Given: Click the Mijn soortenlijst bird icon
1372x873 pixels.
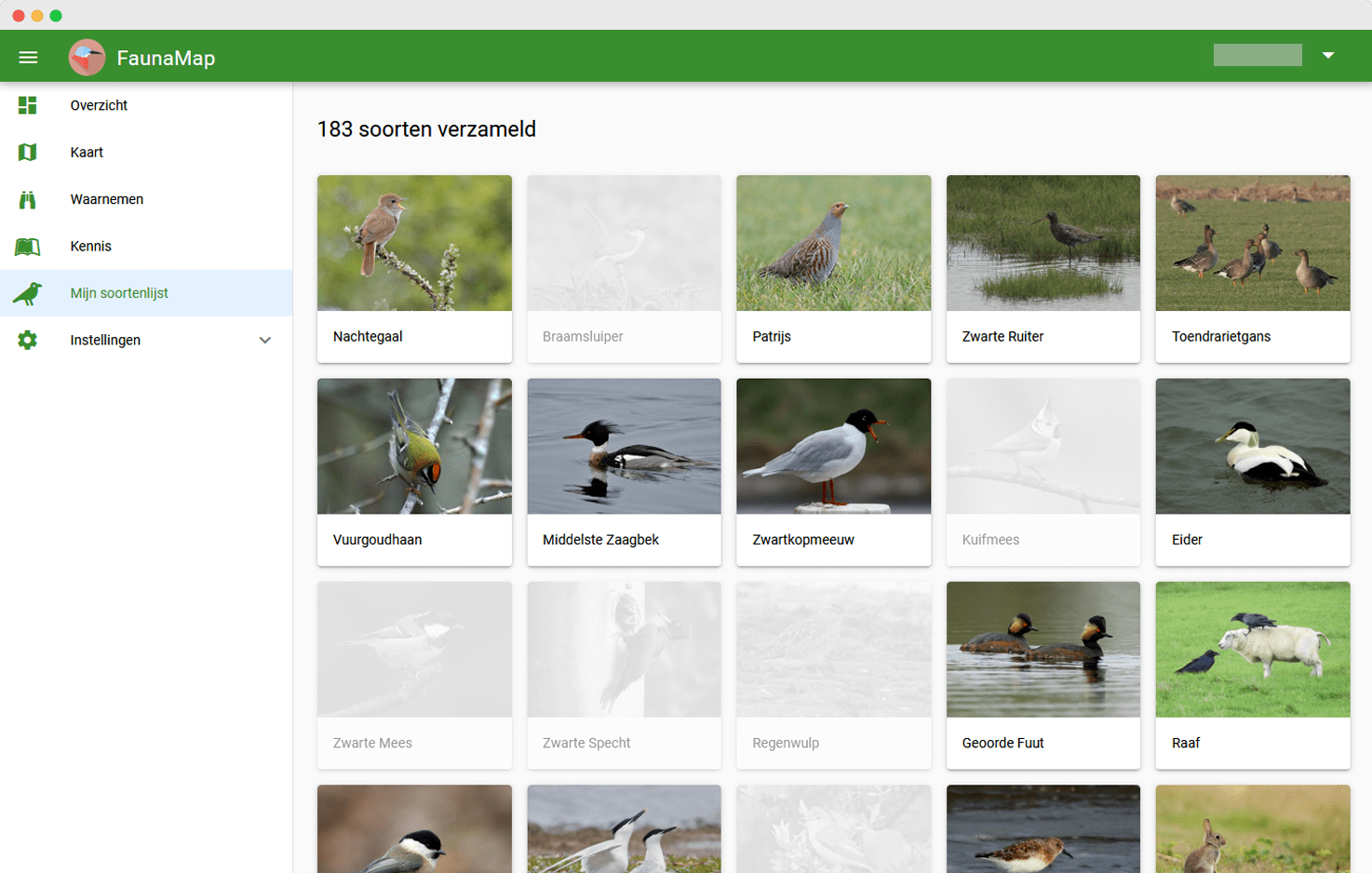Looking at the screenshot, I should [28, 293].
